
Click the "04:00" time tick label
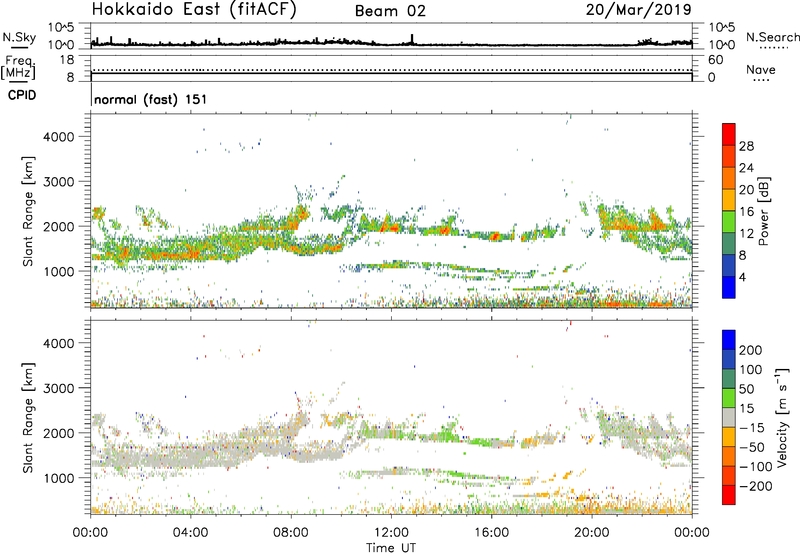[191, 533]
